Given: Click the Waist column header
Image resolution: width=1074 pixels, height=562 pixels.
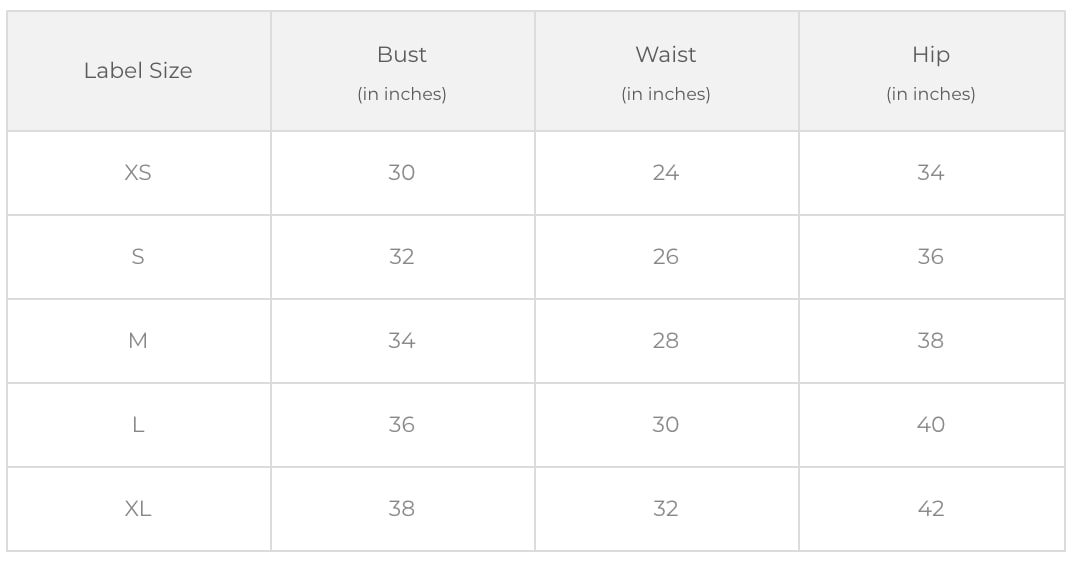Looking at the screenshot, I should (666, 55).
